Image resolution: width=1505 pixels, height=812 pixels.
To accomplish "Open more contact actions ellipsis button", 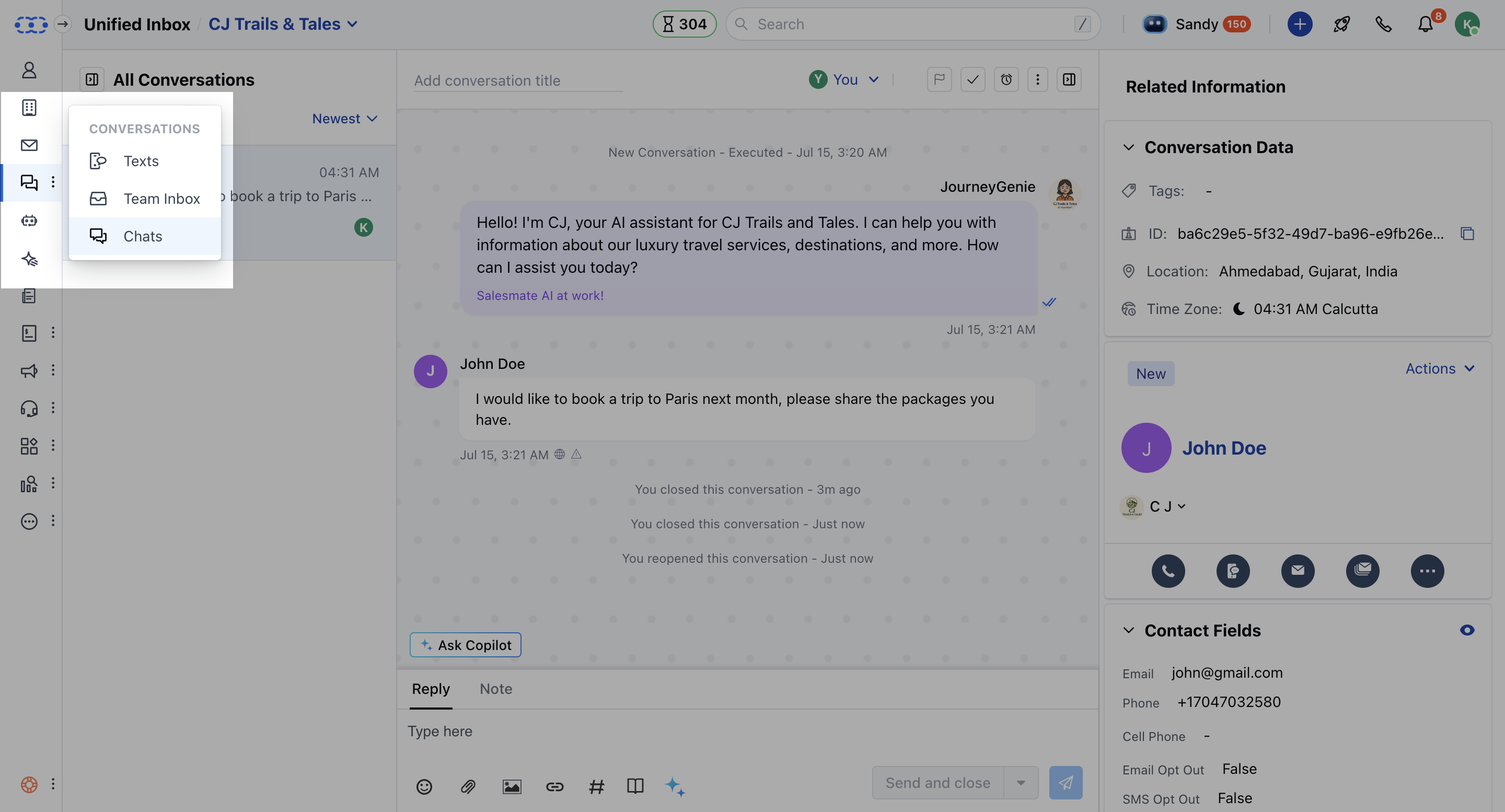I will tap(1427, 570).
